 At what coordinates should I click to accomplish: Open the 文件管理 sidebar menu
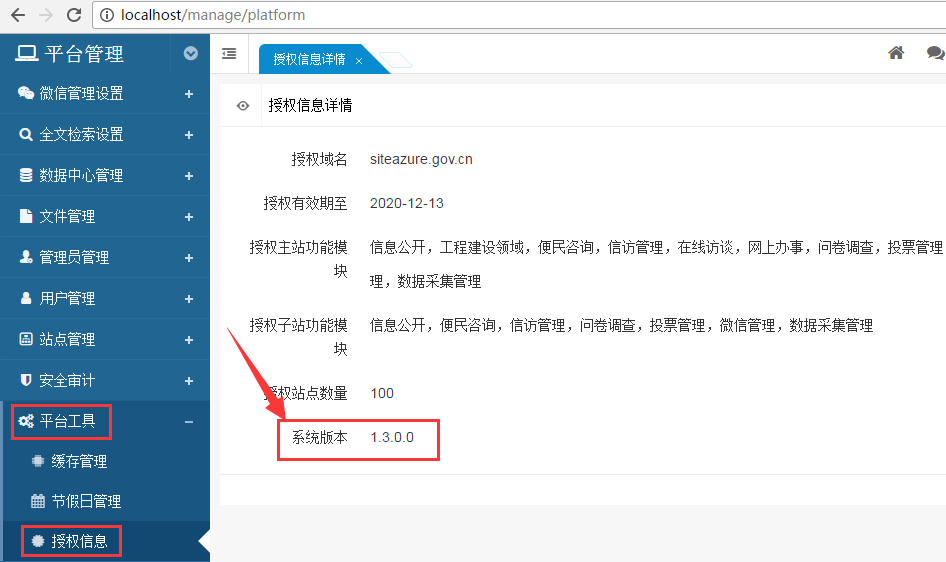pos(67,217)
